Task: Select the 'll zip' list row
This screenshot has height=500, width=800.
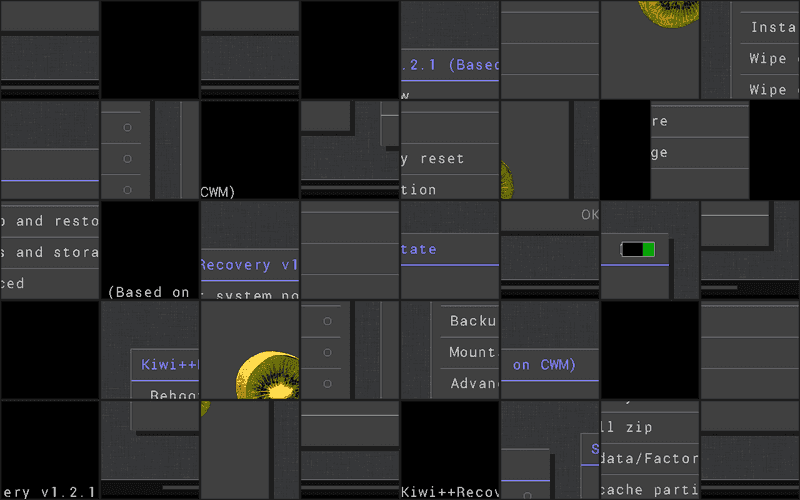Action: point(649,428)
